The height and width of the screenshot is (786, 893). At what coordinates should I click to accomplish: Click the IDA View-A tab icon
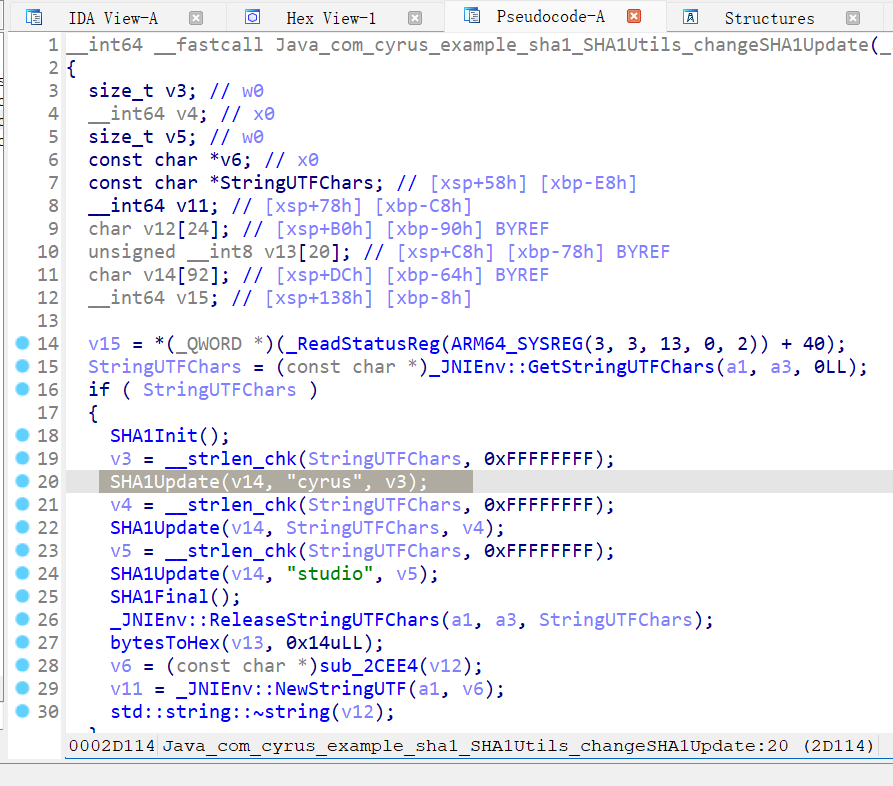tap(34, 18)
